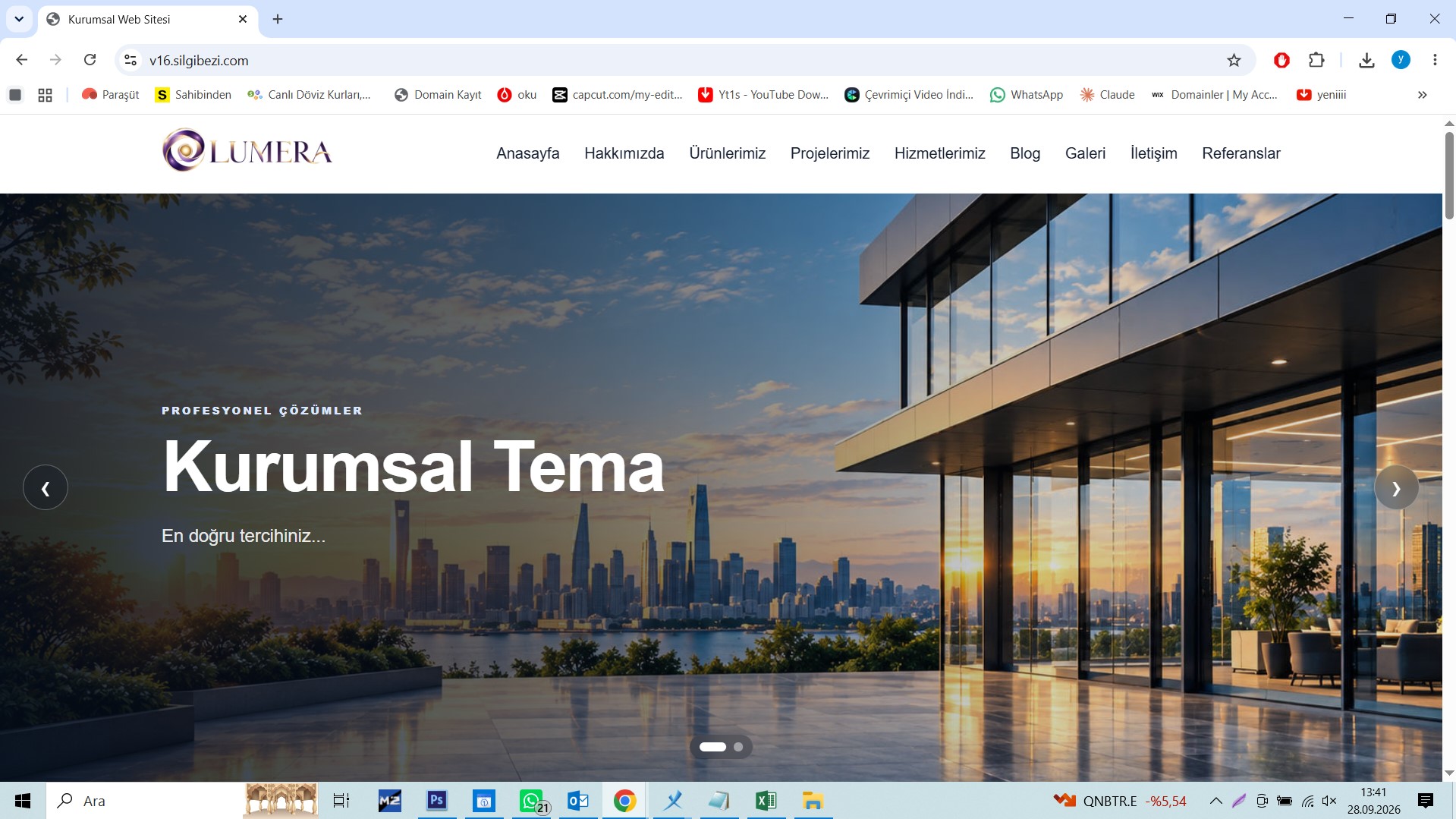Close the Kurumsal Web Sitesi tab

[x=243, y=19]
